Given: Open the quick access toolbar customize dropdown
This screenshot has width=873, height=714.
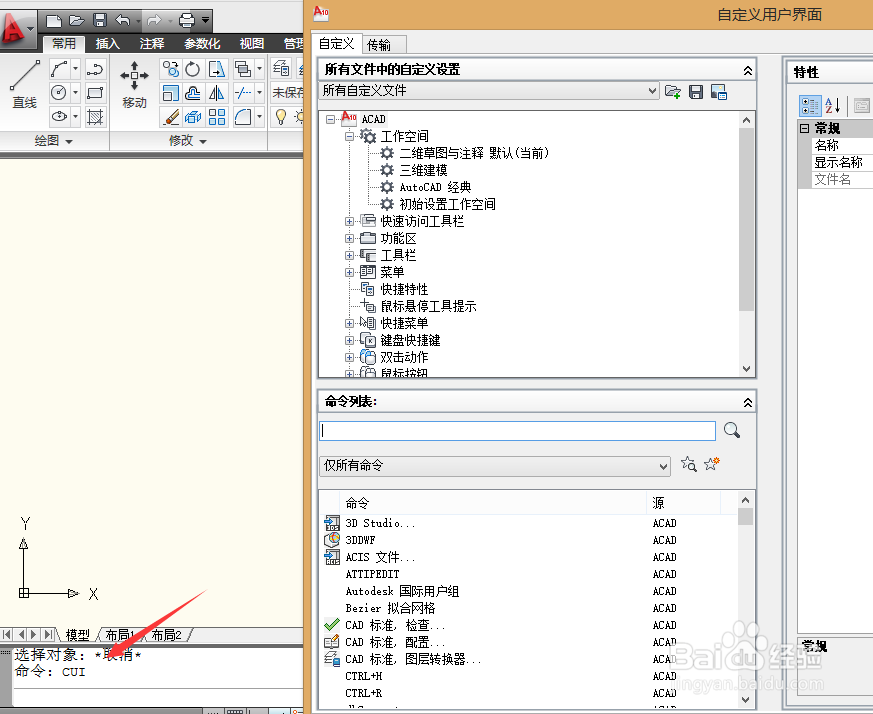Looking at the screenshot, I should 205,21.
